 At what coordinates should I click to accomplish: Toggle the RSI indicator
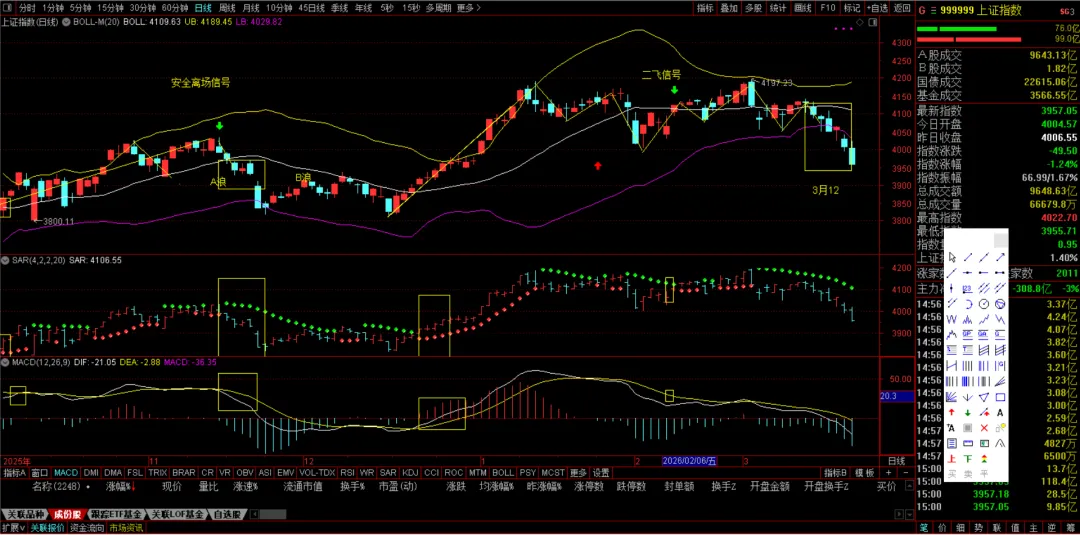(x=347, y=473)
